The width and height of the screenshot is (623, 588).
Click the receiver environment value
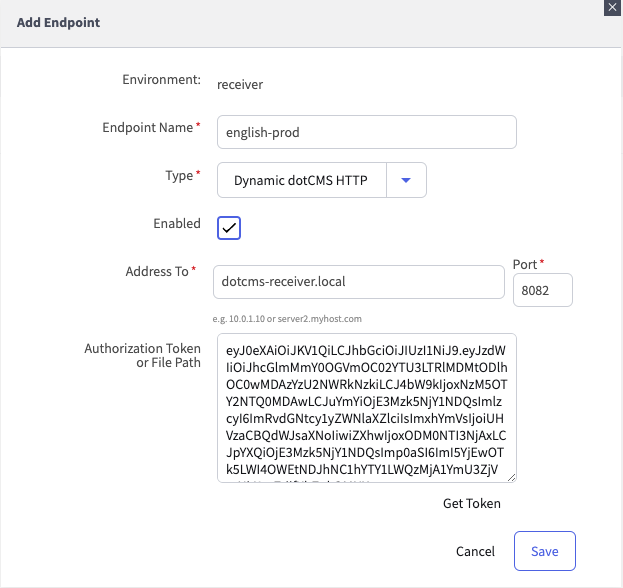point(240,85)
